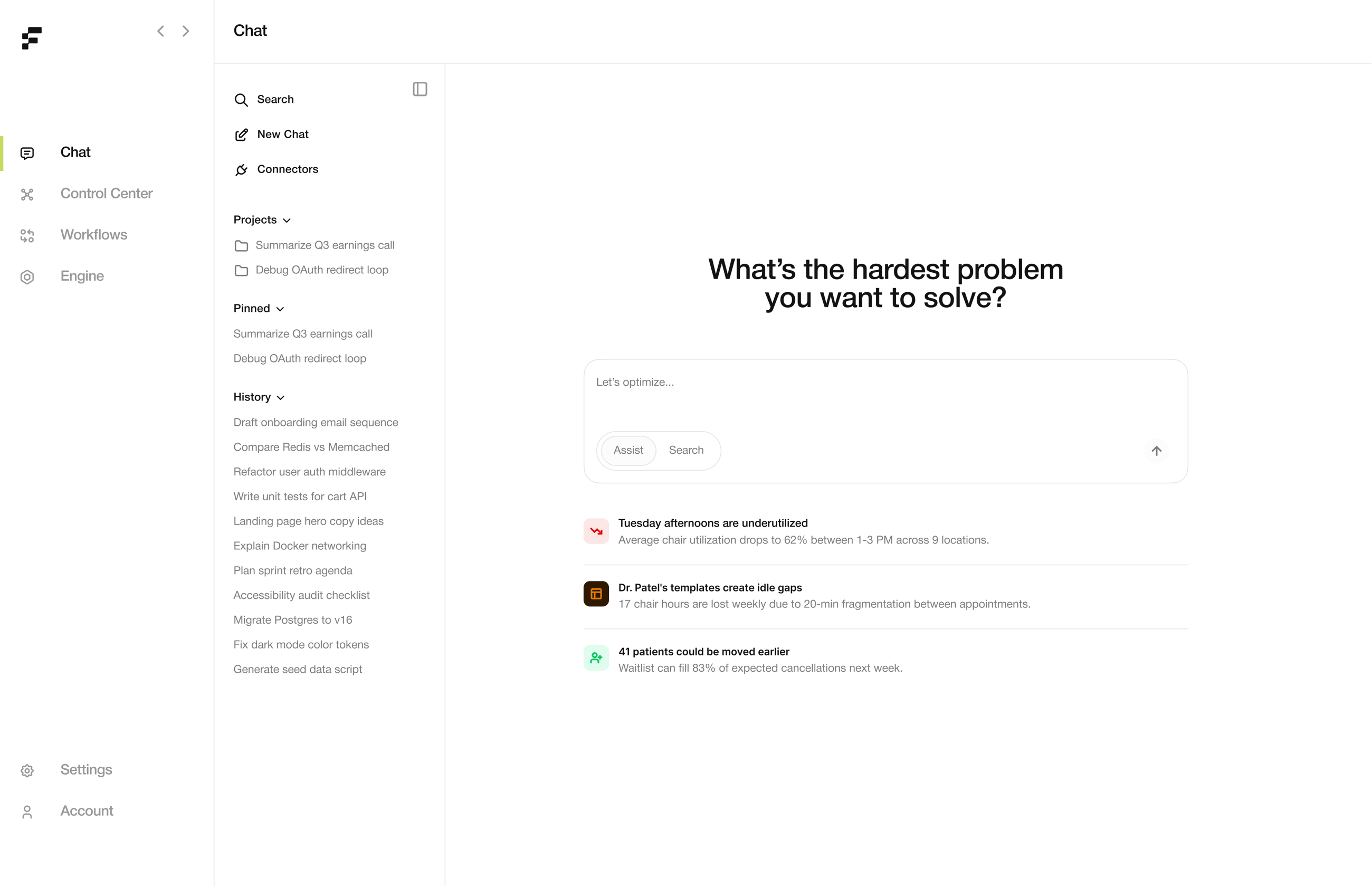
Task: Click the app logo in the corner
Action: click(x=32, y=38)
